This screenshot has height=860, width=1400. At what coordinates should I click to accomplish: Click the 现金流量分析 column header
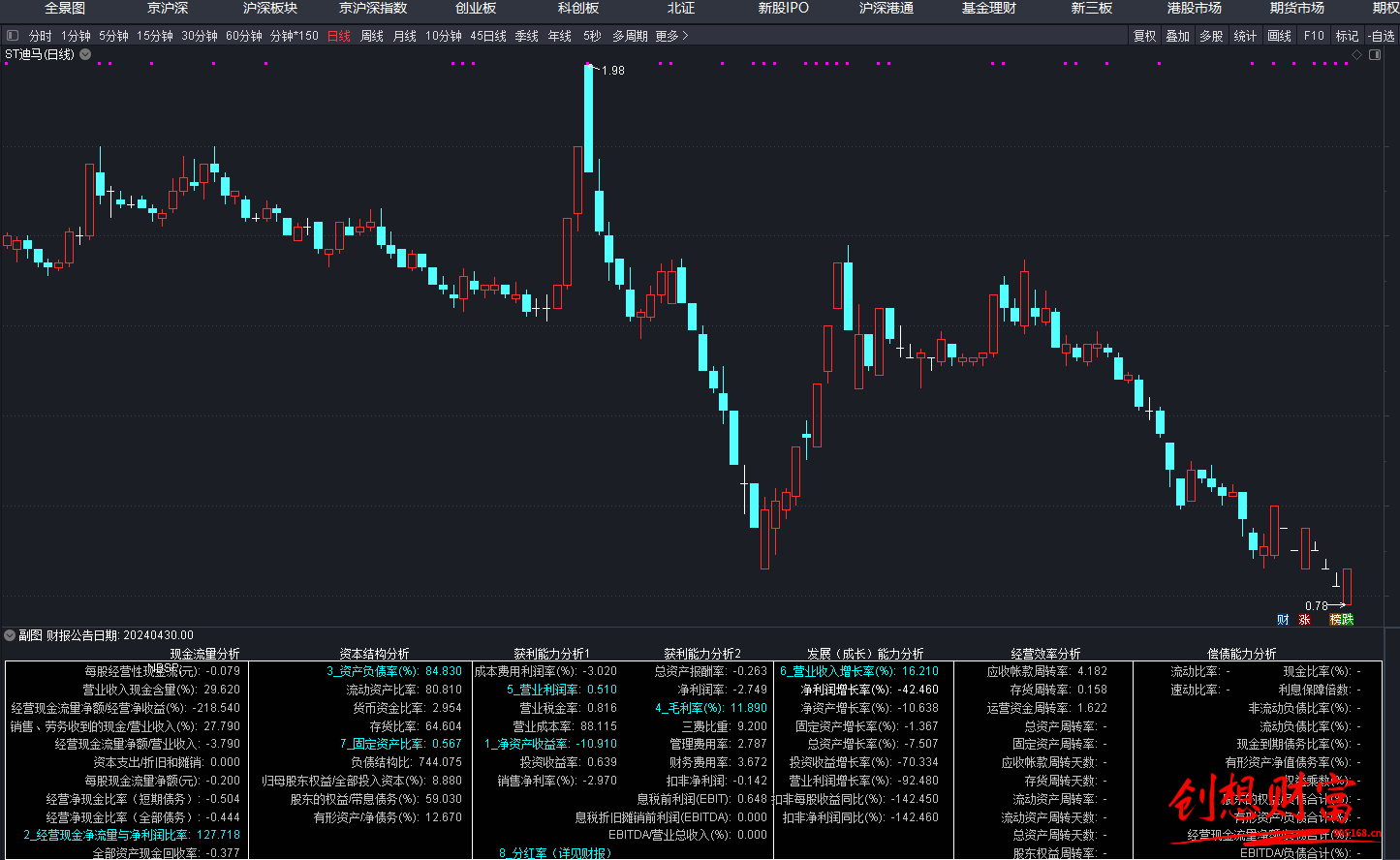click(204, 654)
